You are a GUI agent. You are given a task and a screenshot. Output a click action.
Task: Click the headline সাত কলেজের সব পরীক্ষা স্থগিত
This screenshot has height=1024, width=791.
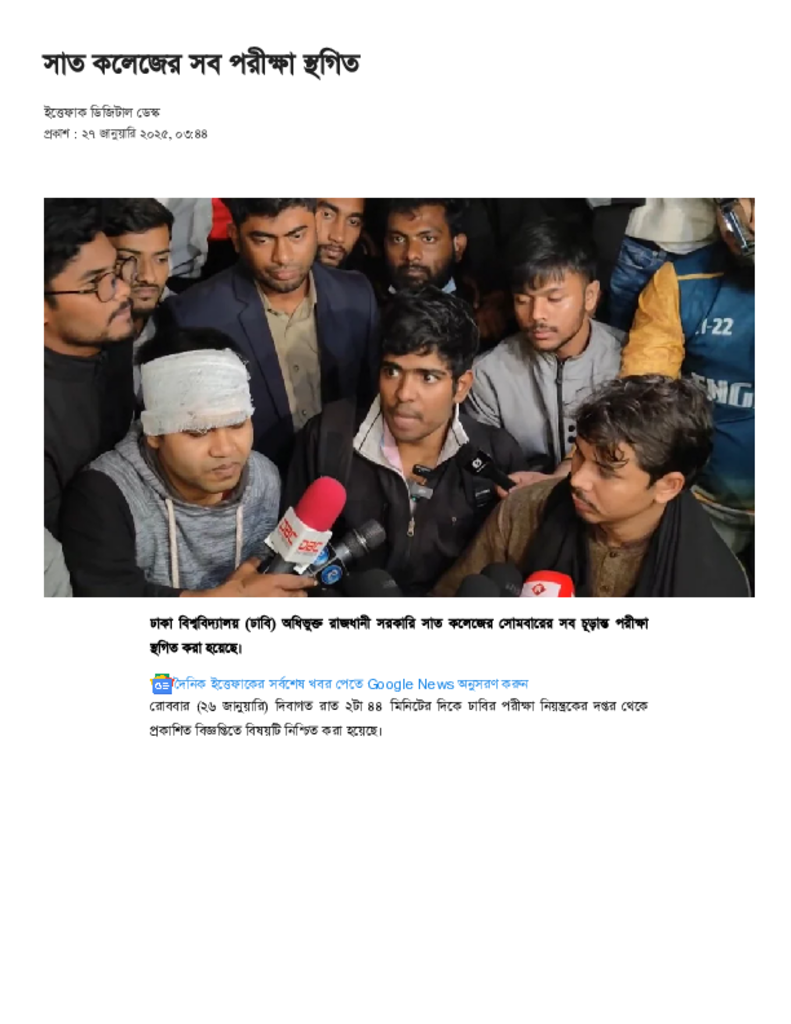click(x=201, y=65)
